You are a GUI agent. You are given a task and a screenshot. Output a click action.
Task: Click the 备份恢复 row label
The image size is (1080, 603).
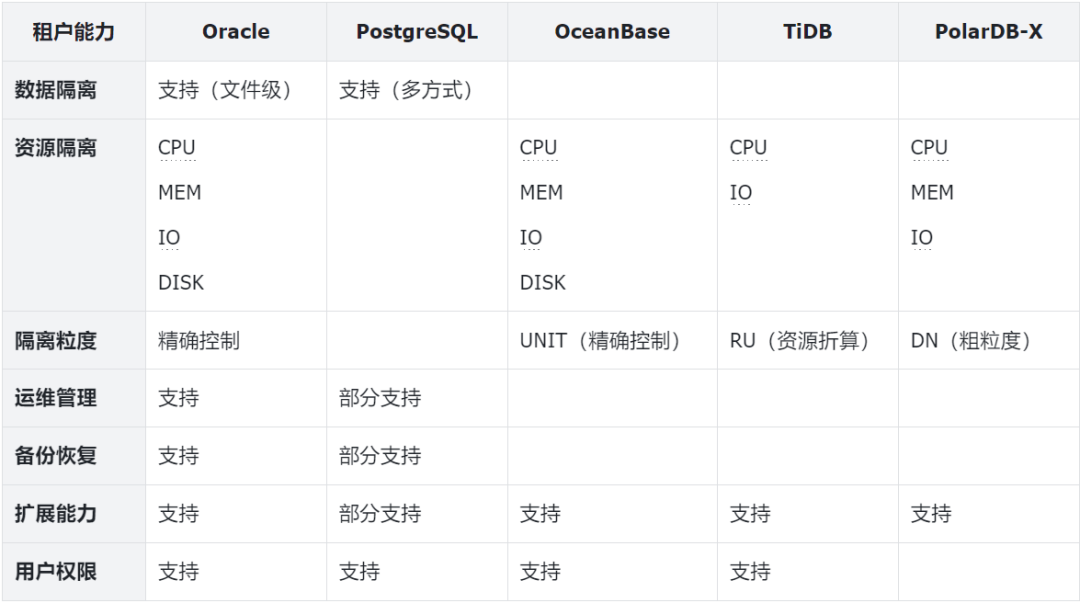56,456
